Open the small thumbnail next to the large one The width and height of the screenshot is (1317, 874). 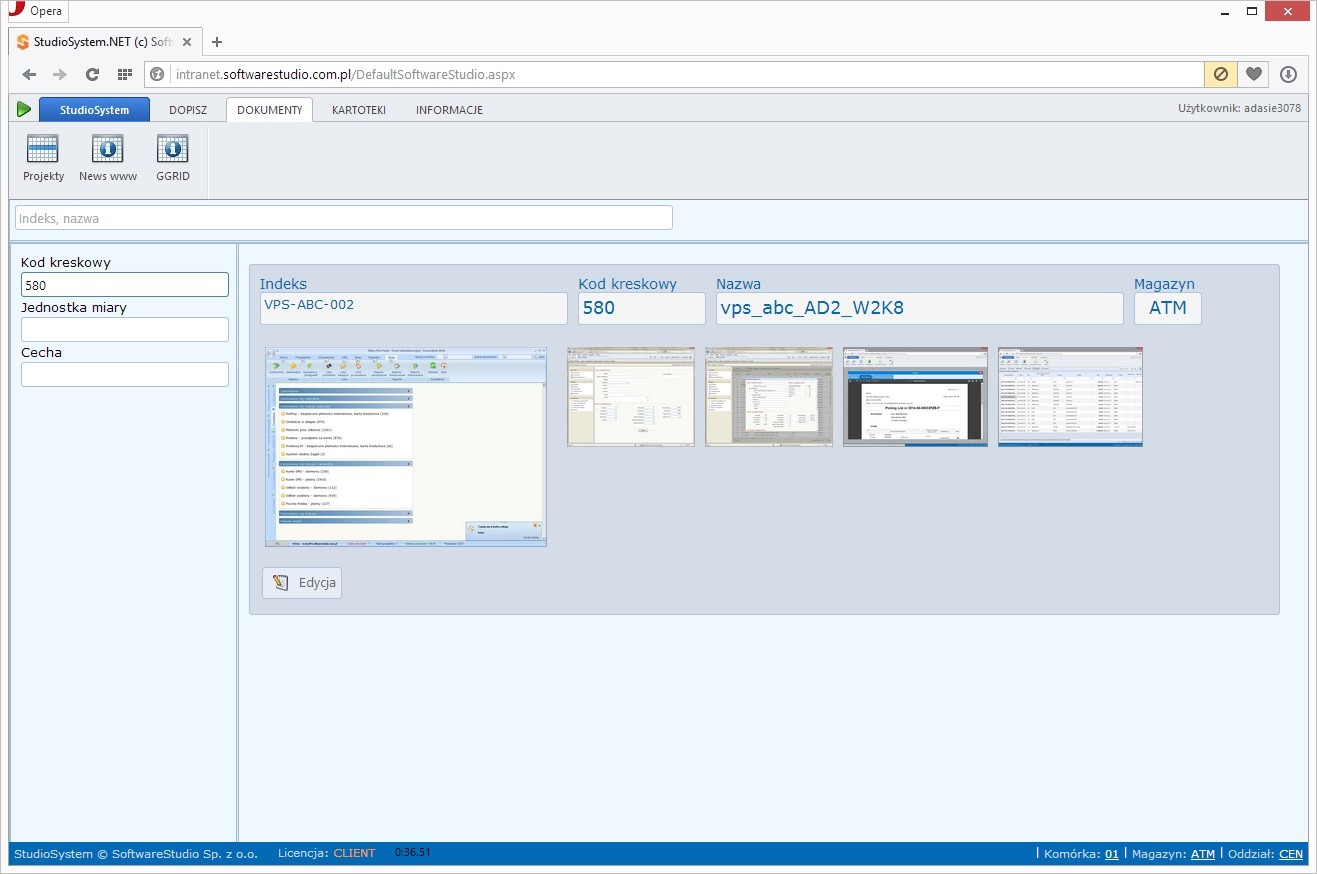click(x=630, y=397)
